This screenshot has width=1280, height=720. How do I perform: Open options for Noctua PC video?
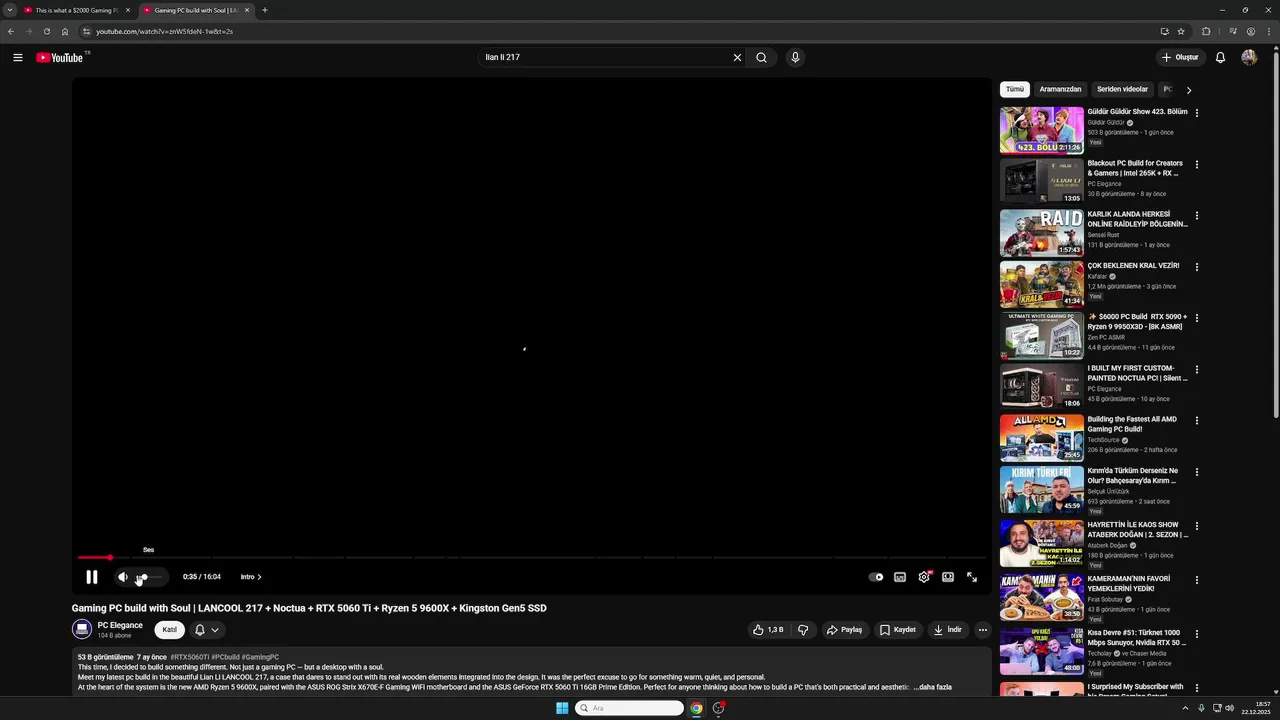1197,369
